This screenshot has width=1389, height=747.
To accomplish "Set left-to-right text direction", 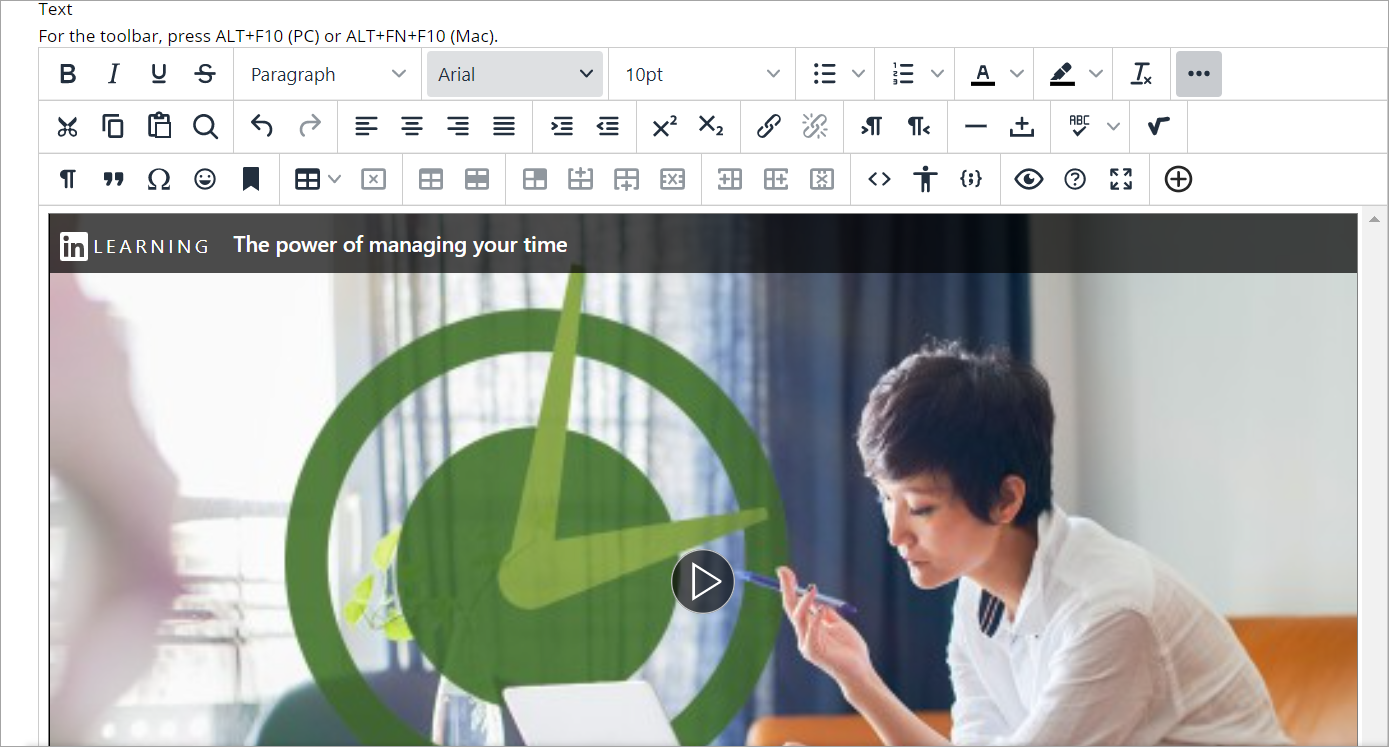I will tap(871, 126).
